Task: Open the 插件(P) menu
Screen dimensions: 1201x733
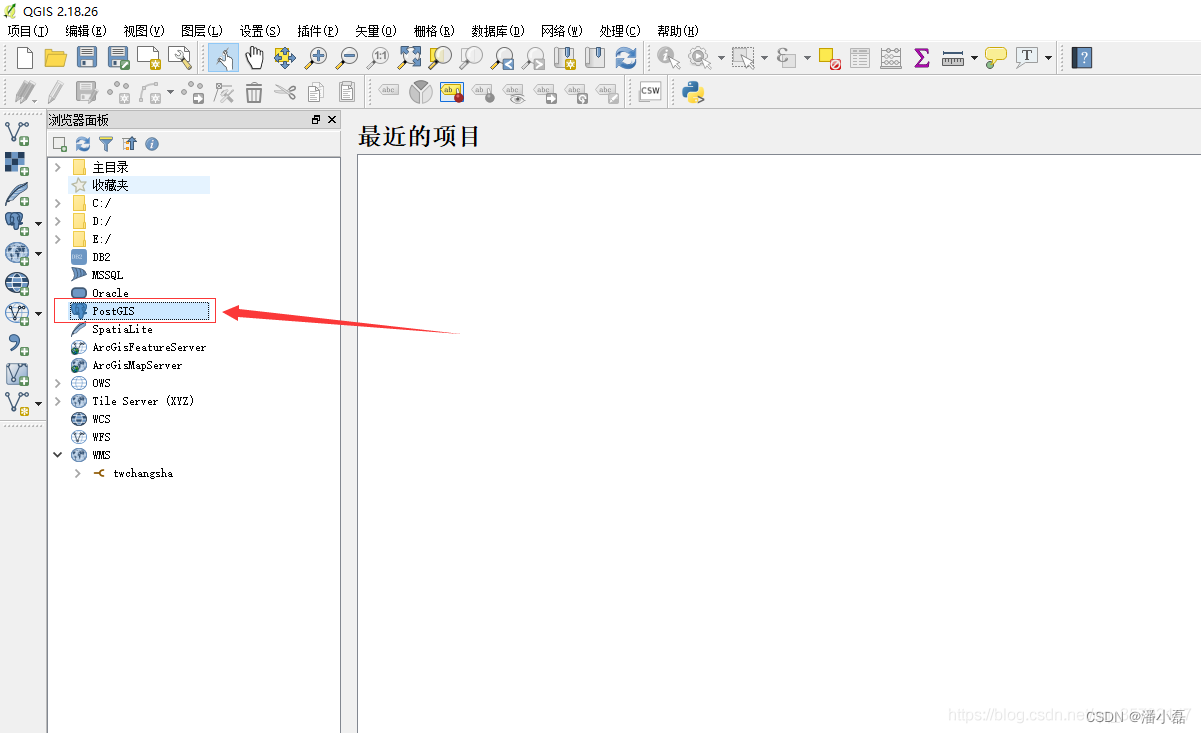Action: [317, 31]
